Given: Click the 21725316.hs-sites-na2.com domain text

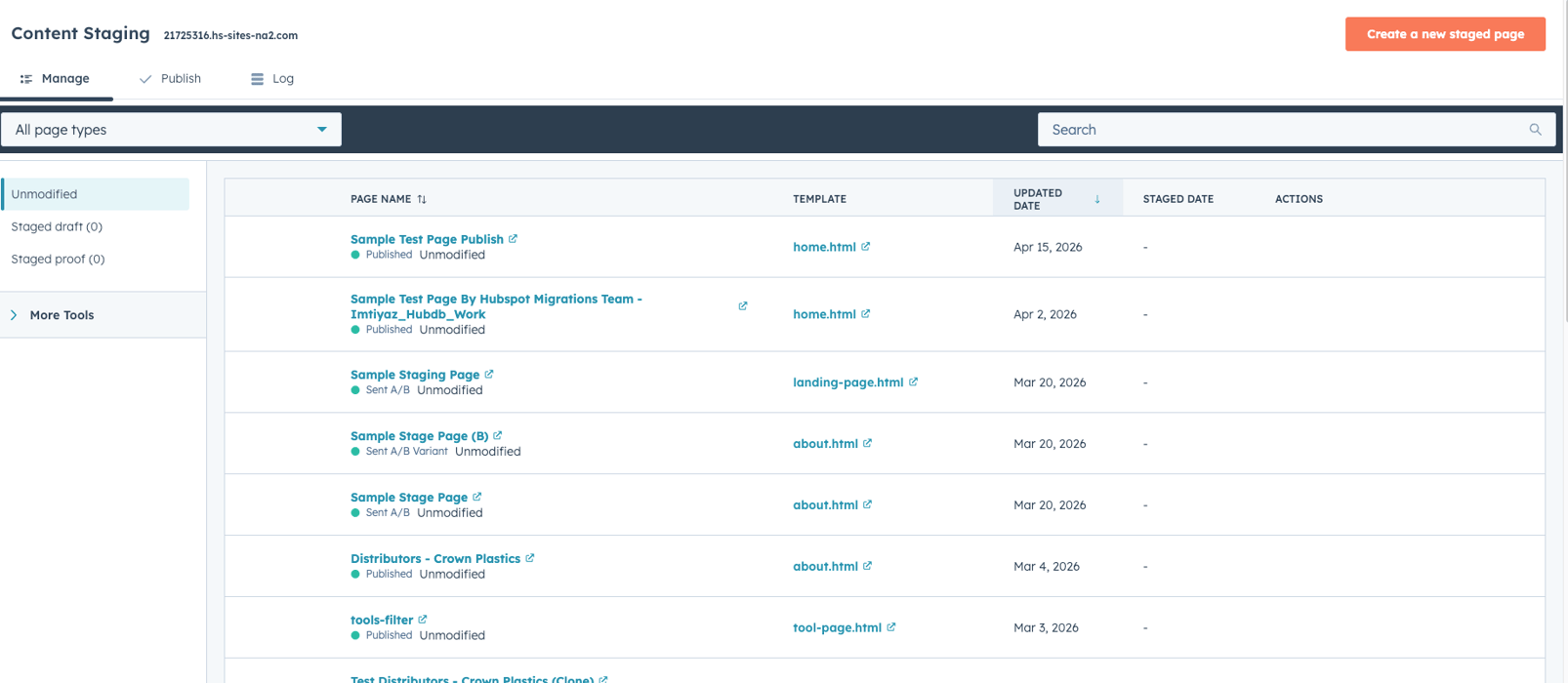Looking at the screenshot, I should (230, 35).
